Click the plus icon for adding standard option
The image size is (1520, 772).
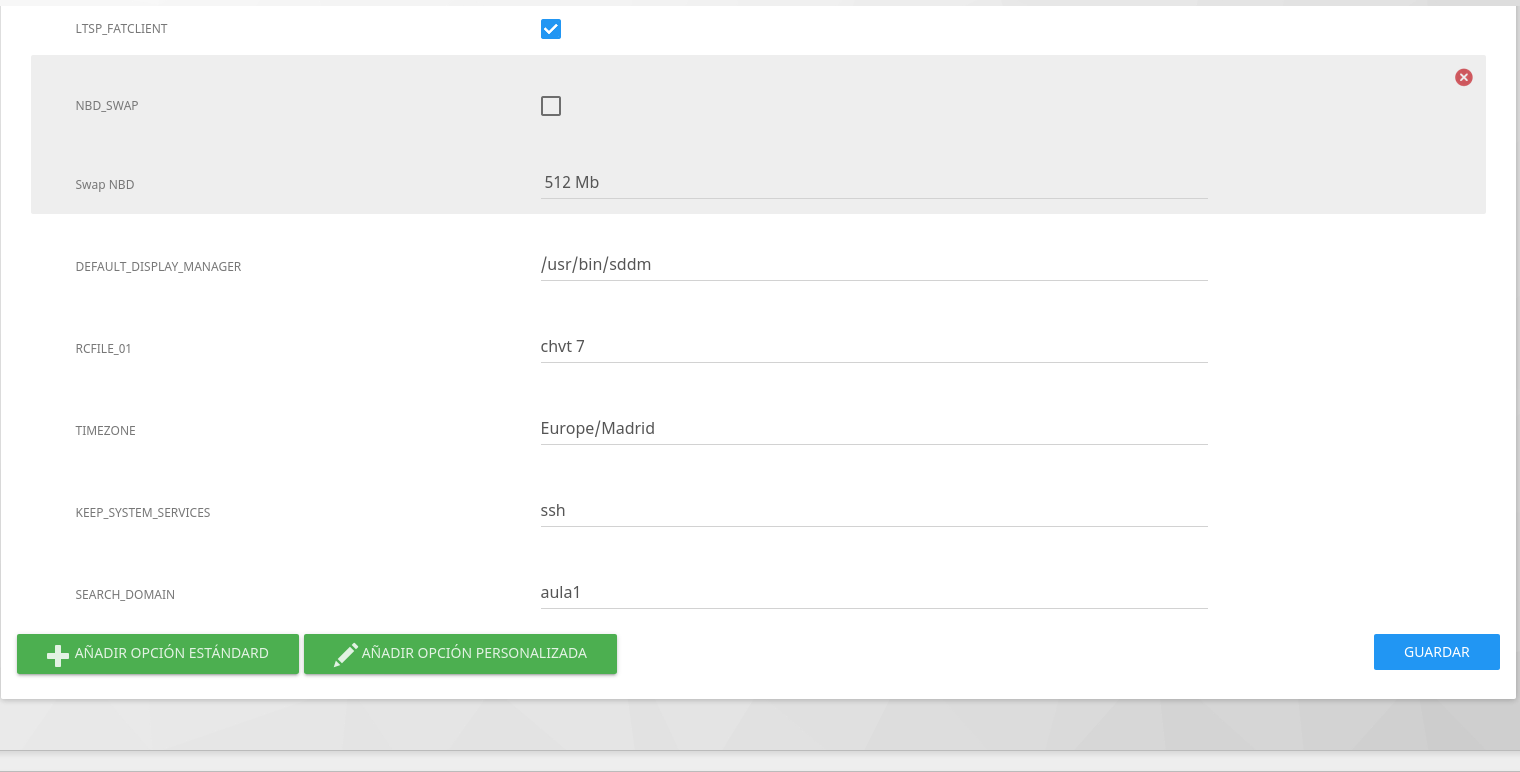pos(58,654)
